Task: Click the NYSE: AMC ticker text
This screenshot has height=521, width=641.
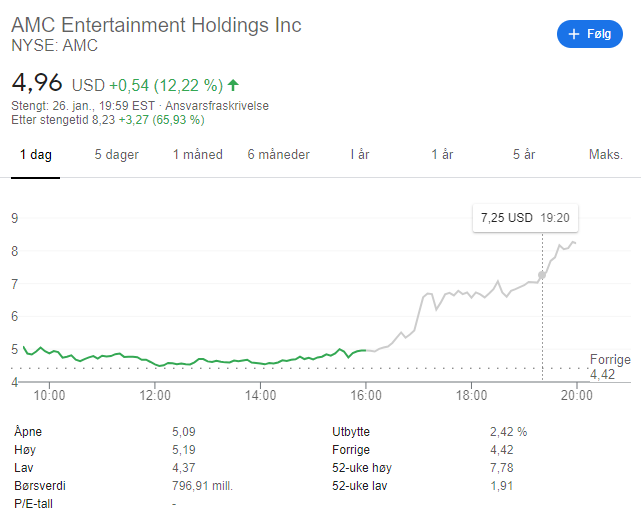Action: click(54, 45)
